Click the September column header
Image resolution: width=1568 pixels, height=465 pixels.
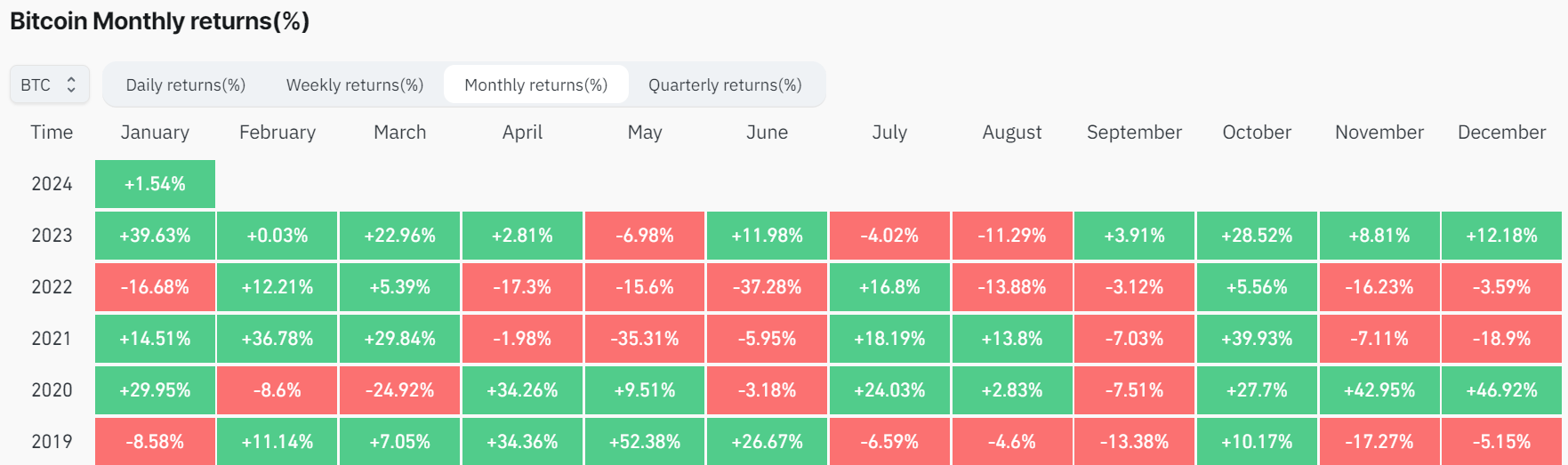pyautogui.click(x=1134, y=132)
